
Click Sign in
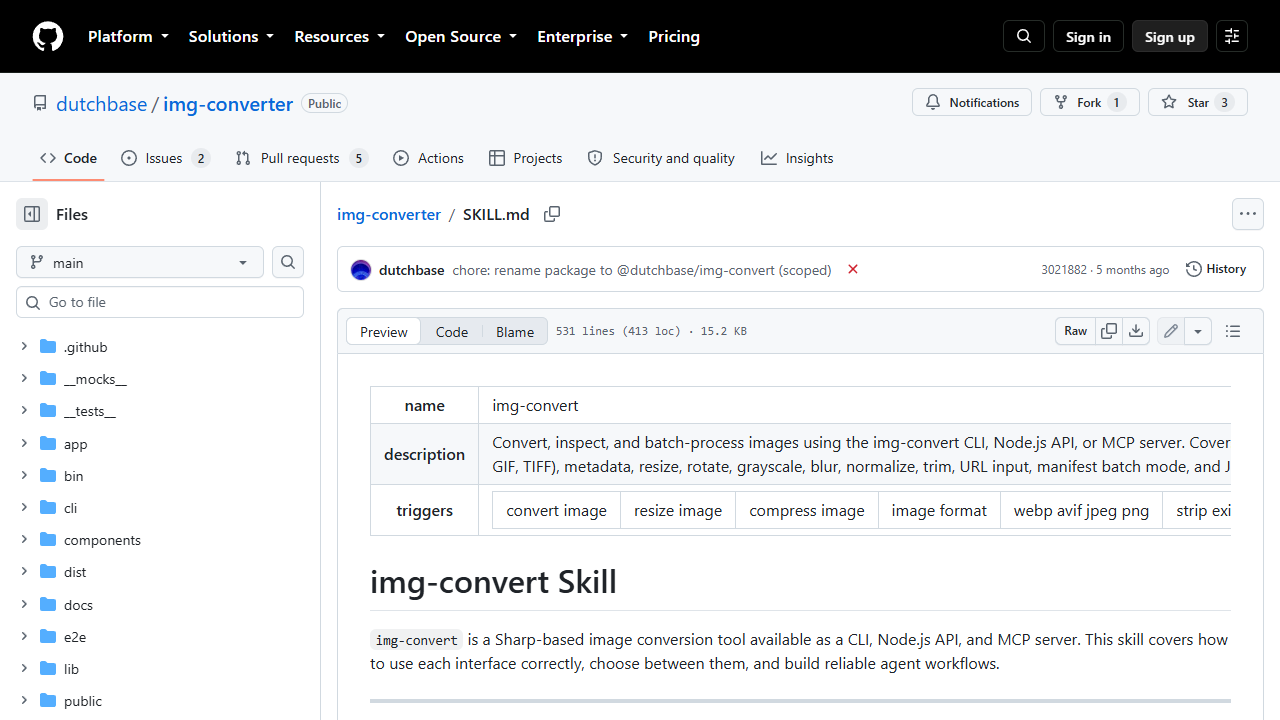click(1088, 36)
